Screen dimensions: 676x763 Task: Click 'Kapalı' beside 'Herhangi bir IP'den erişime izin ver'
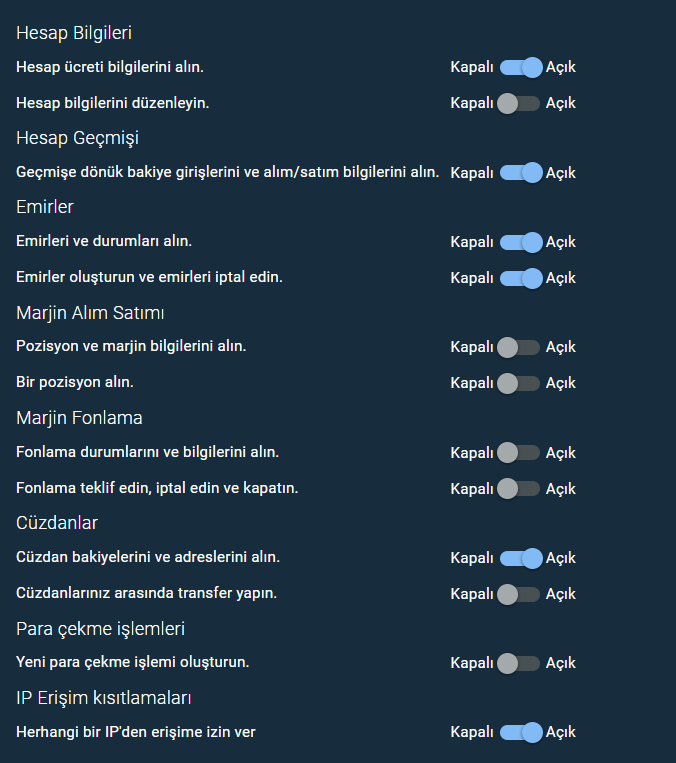(472, 733)
